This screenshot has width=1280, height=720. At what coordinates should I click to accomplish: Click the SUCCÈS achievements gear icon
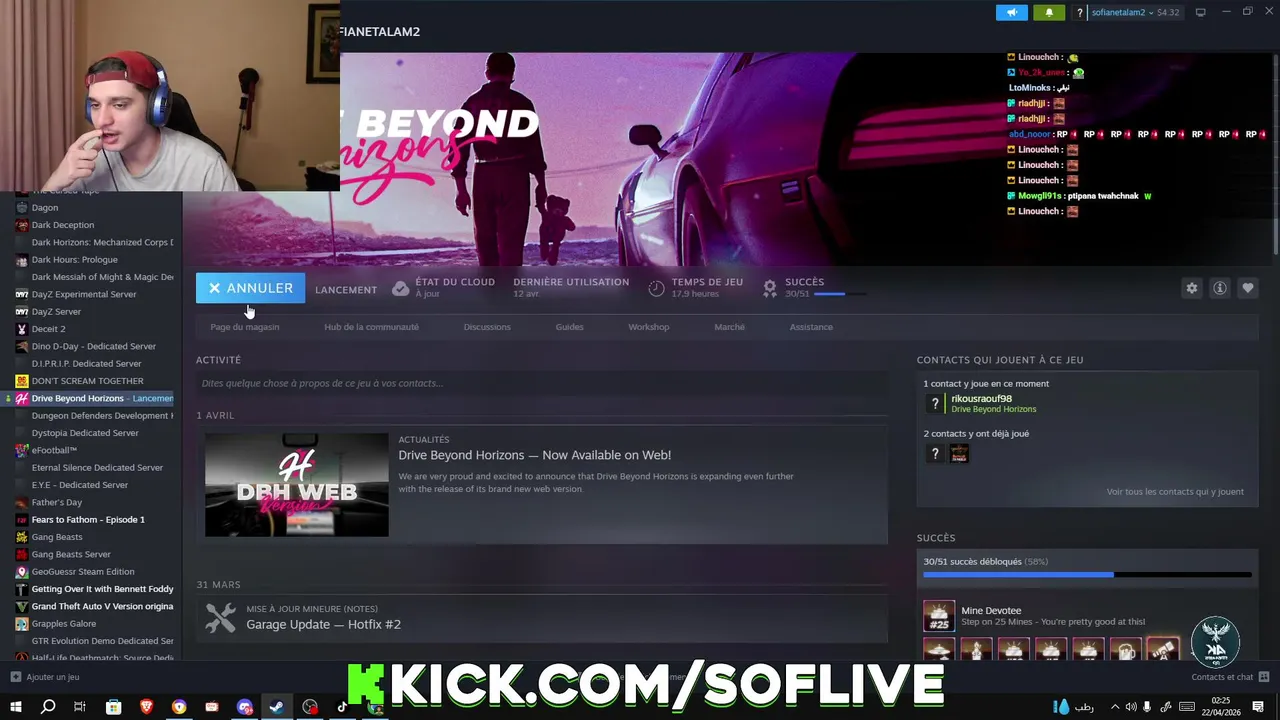click(770, 288)
